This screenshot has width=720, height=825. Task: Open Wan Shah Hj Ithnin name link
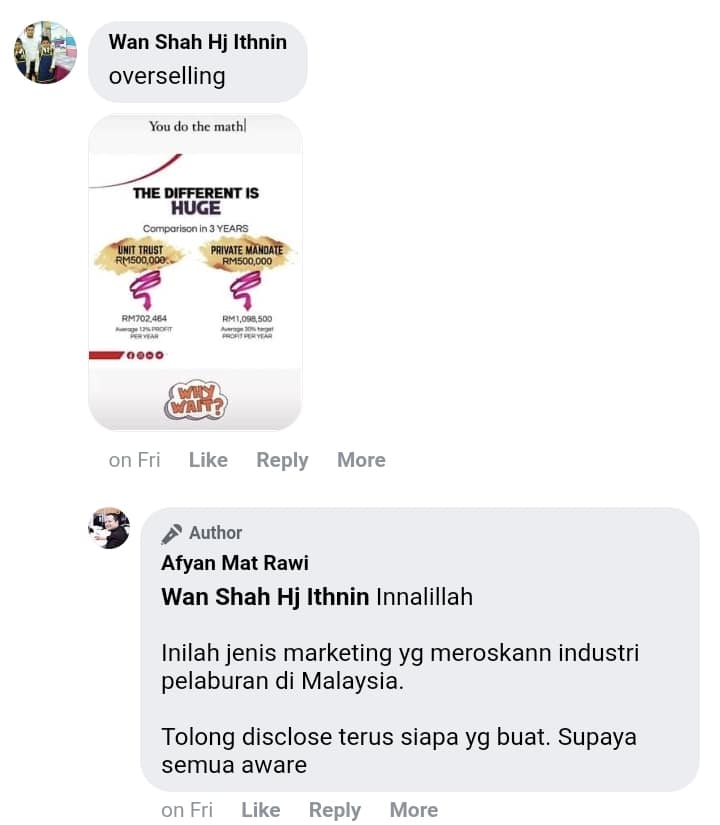(x=198, y=42)
